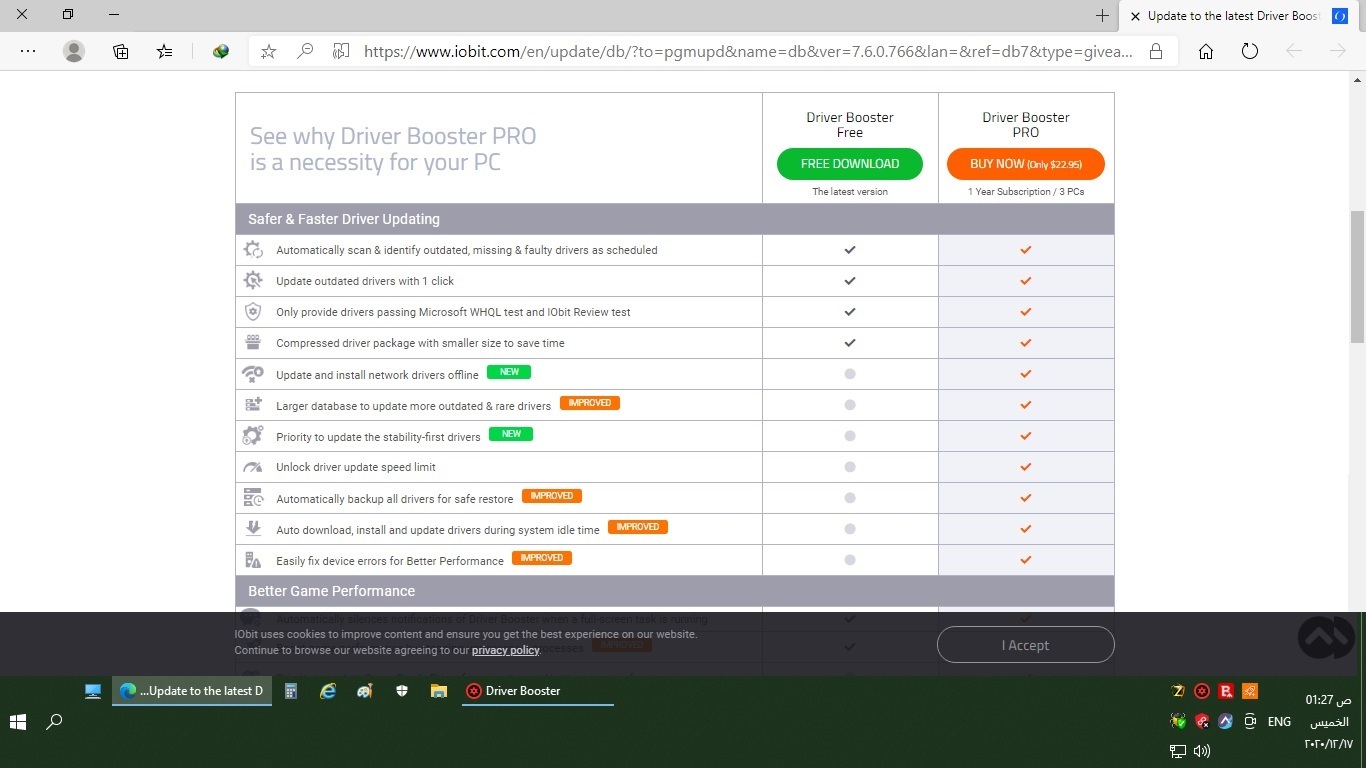The image size is (1366, 768).
Task: Click gear icon for 'Update outdated drivers with 1 click'
Action: pyautogui.click(x=253, y=281)
